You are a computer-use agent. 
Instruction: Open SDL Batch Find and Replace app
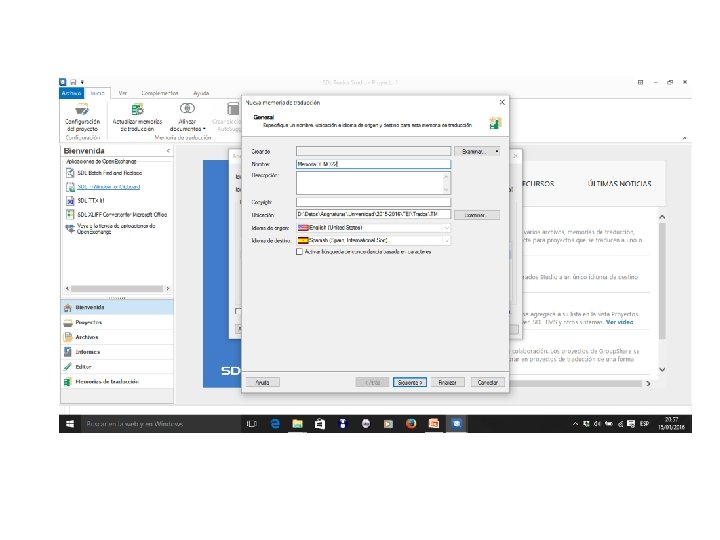click(104, 173)
